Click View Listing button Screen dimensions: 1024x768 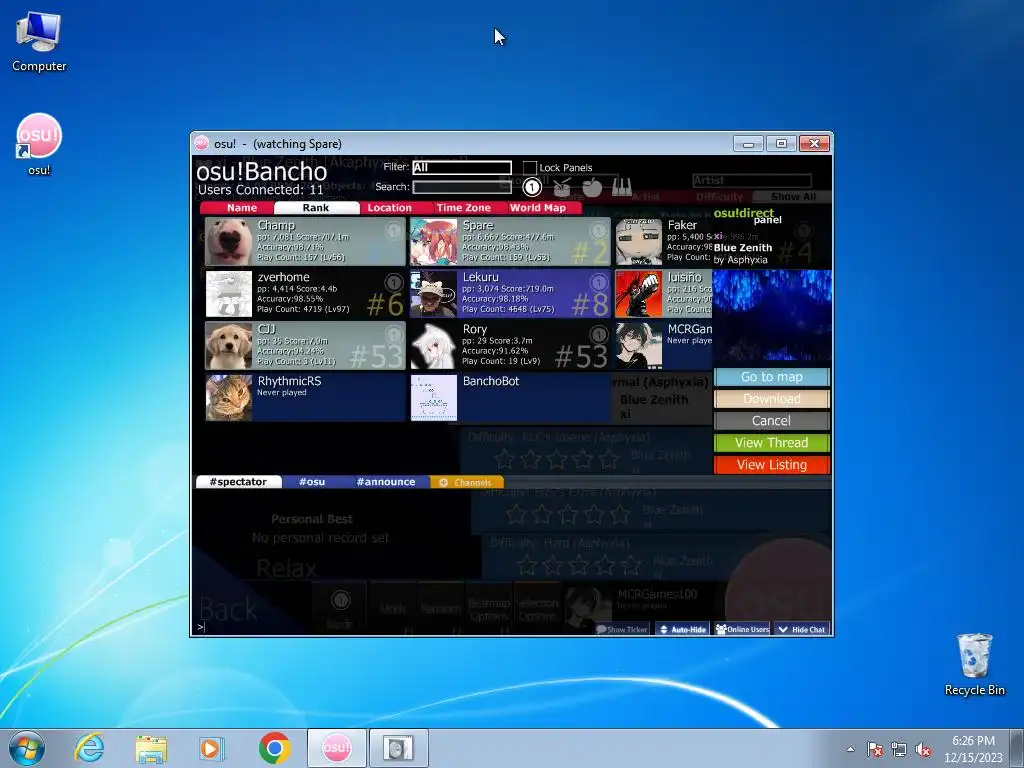[x=771, y=464]
